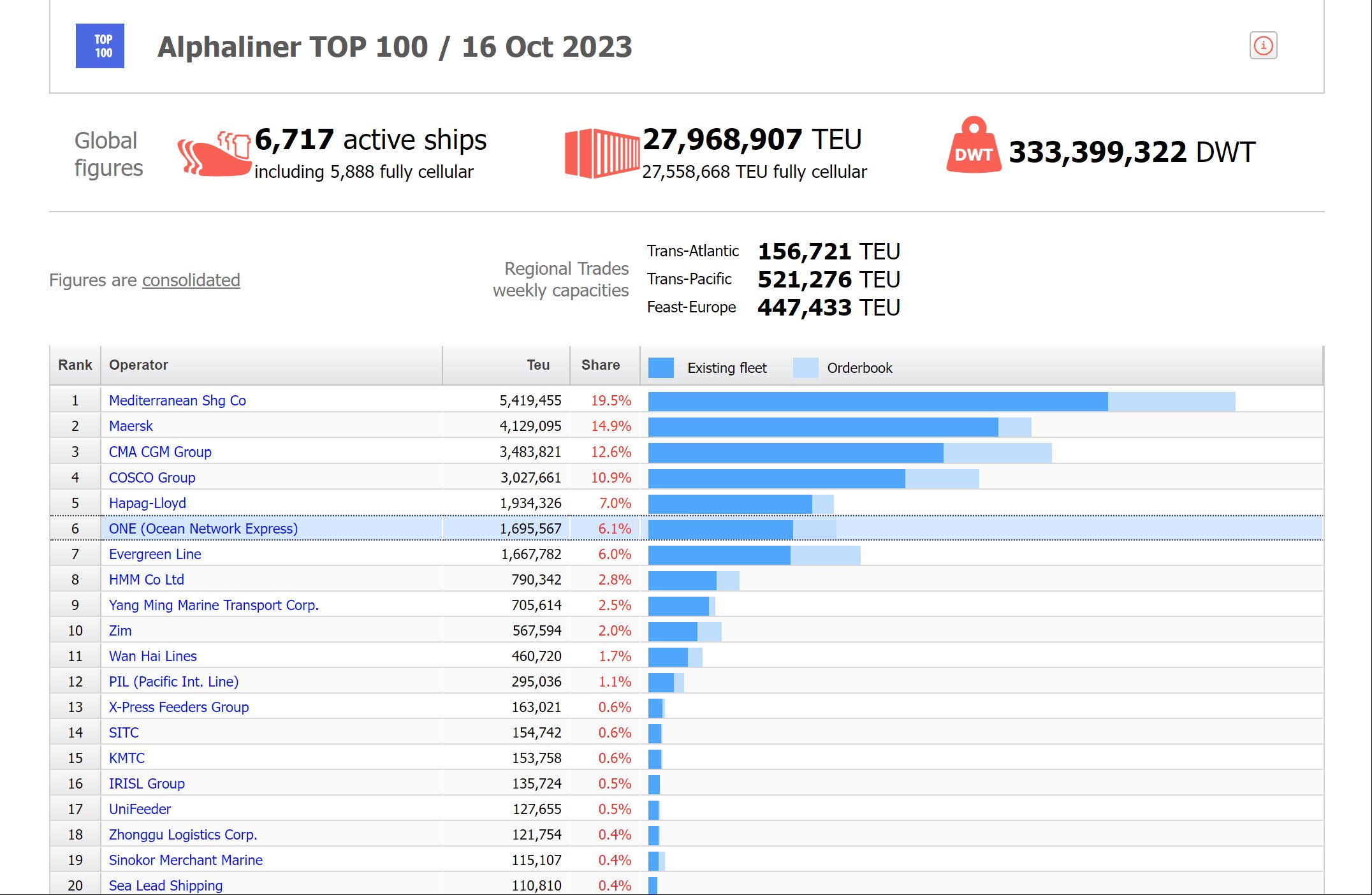Image resolution: width=1372 pixels, height=895 pixels.
Task: Click the Existing fleet legend swatch
Action: [x=661, y=368]
